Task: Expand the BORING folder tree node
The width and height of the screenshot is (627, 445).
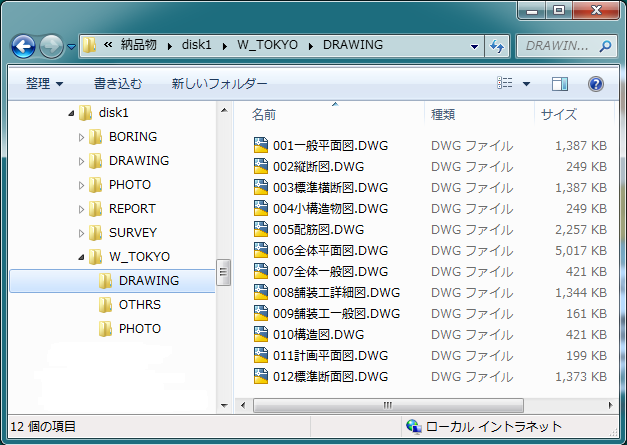Action: [x=82, y=137]
